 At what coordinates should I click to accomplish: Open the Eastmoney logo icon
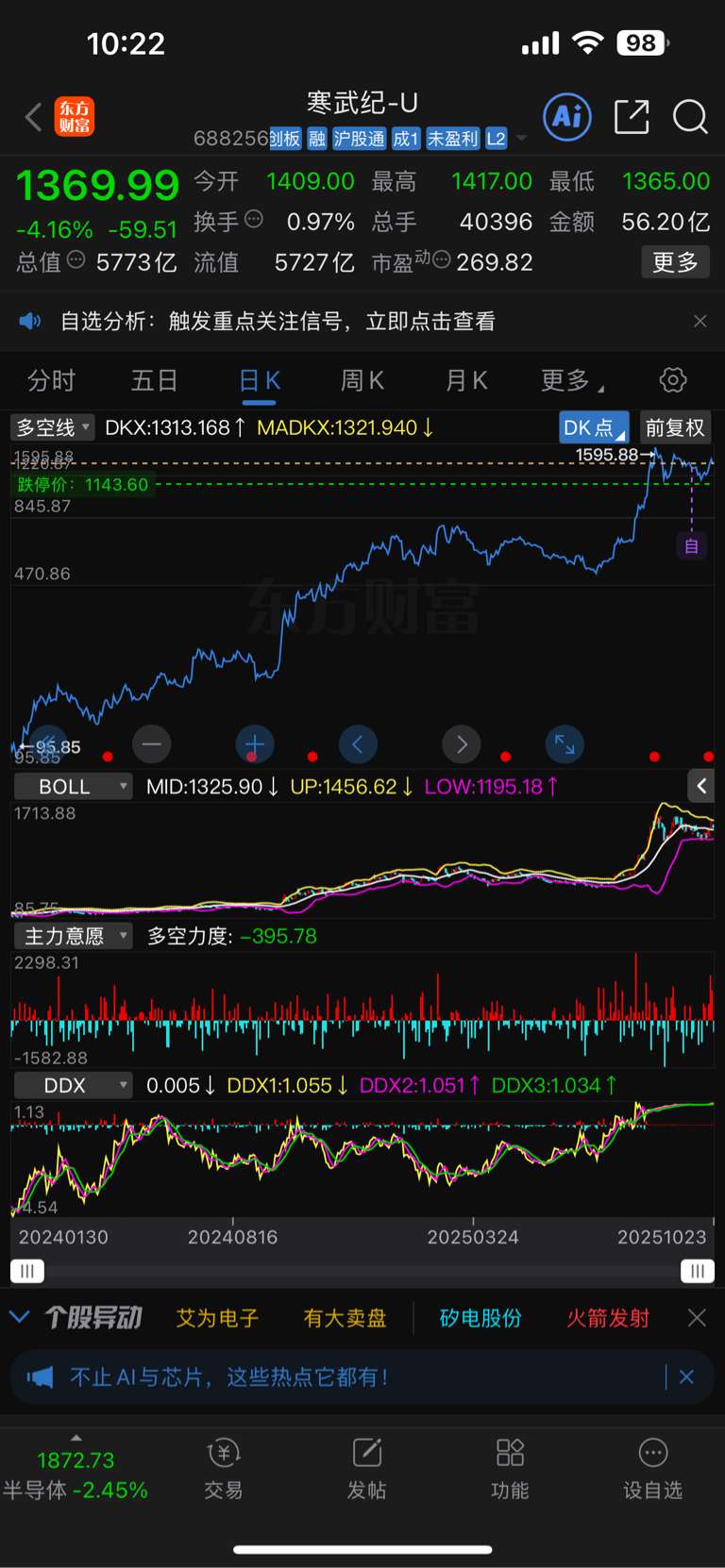pyautogui.click(x=75, y=117)
